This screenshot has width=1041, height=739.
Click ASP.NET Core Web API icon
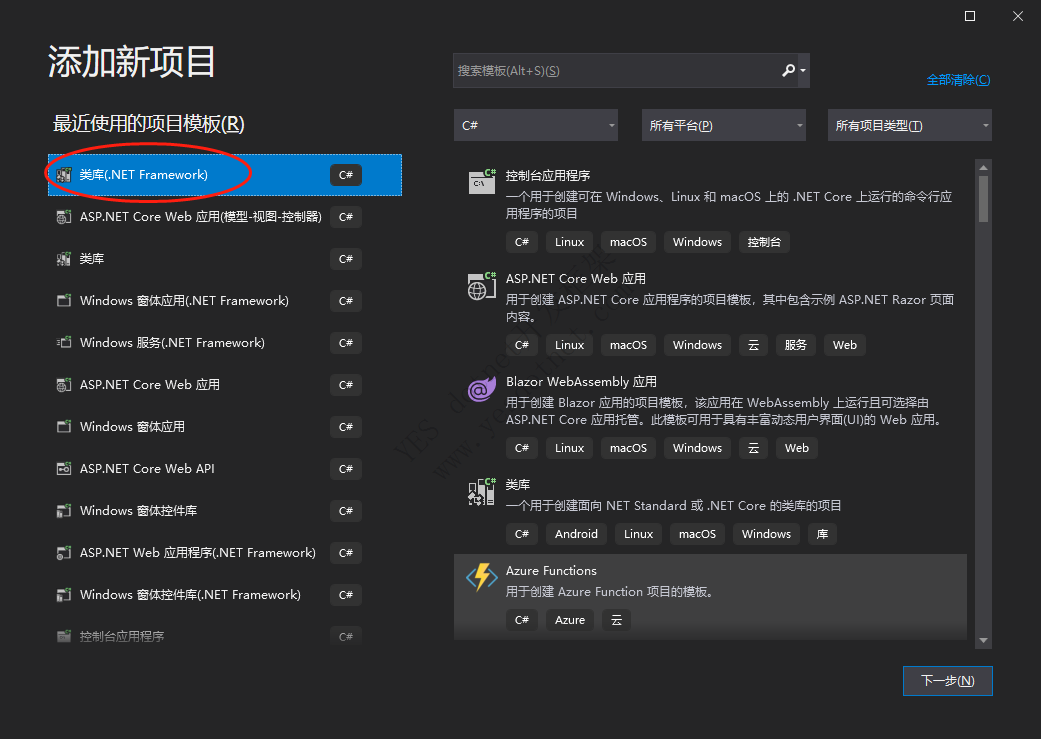pyautogui.click(x=64, y=469)
